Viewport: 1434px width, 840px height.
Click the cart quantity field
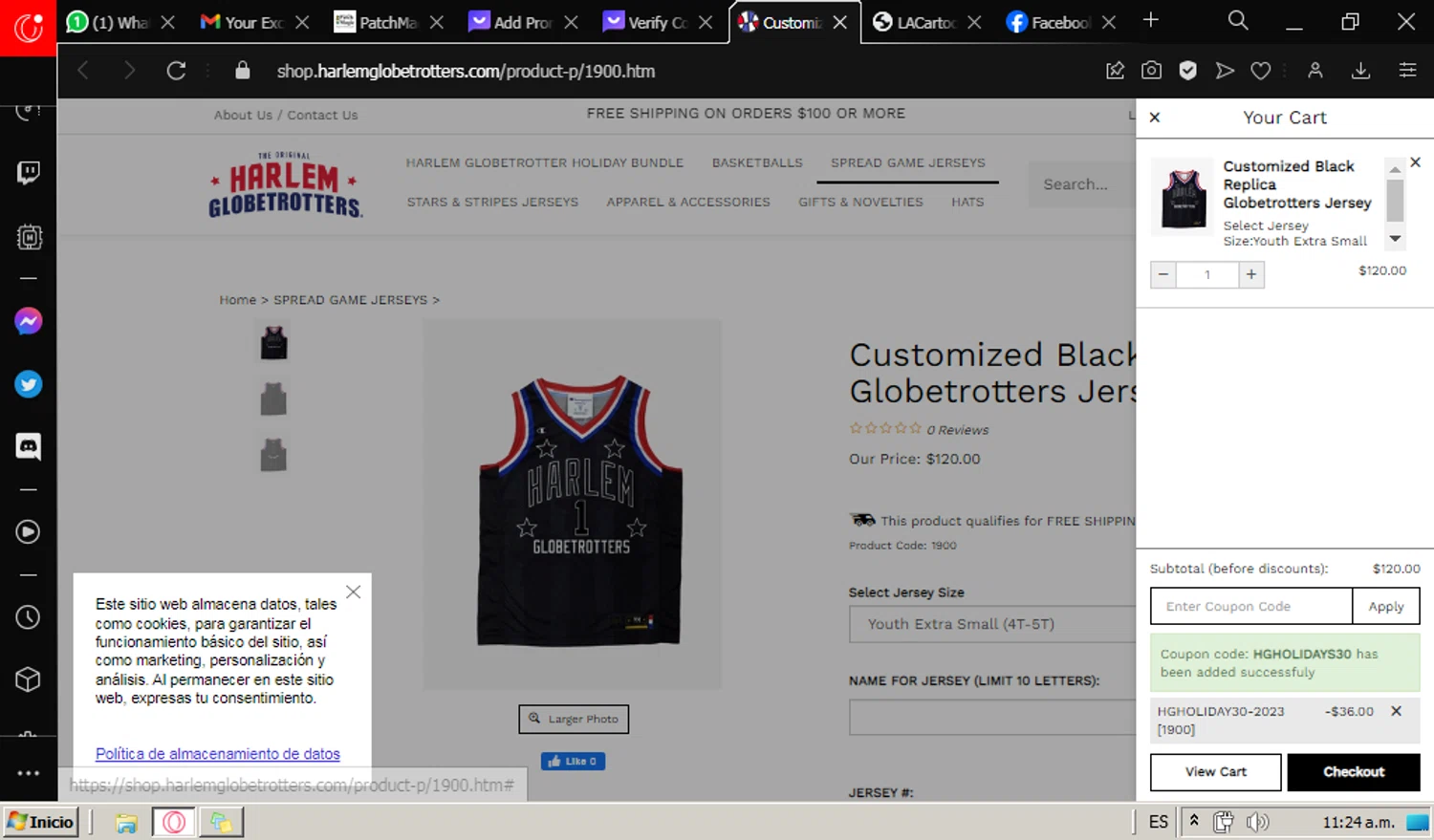pos(1207,275)
